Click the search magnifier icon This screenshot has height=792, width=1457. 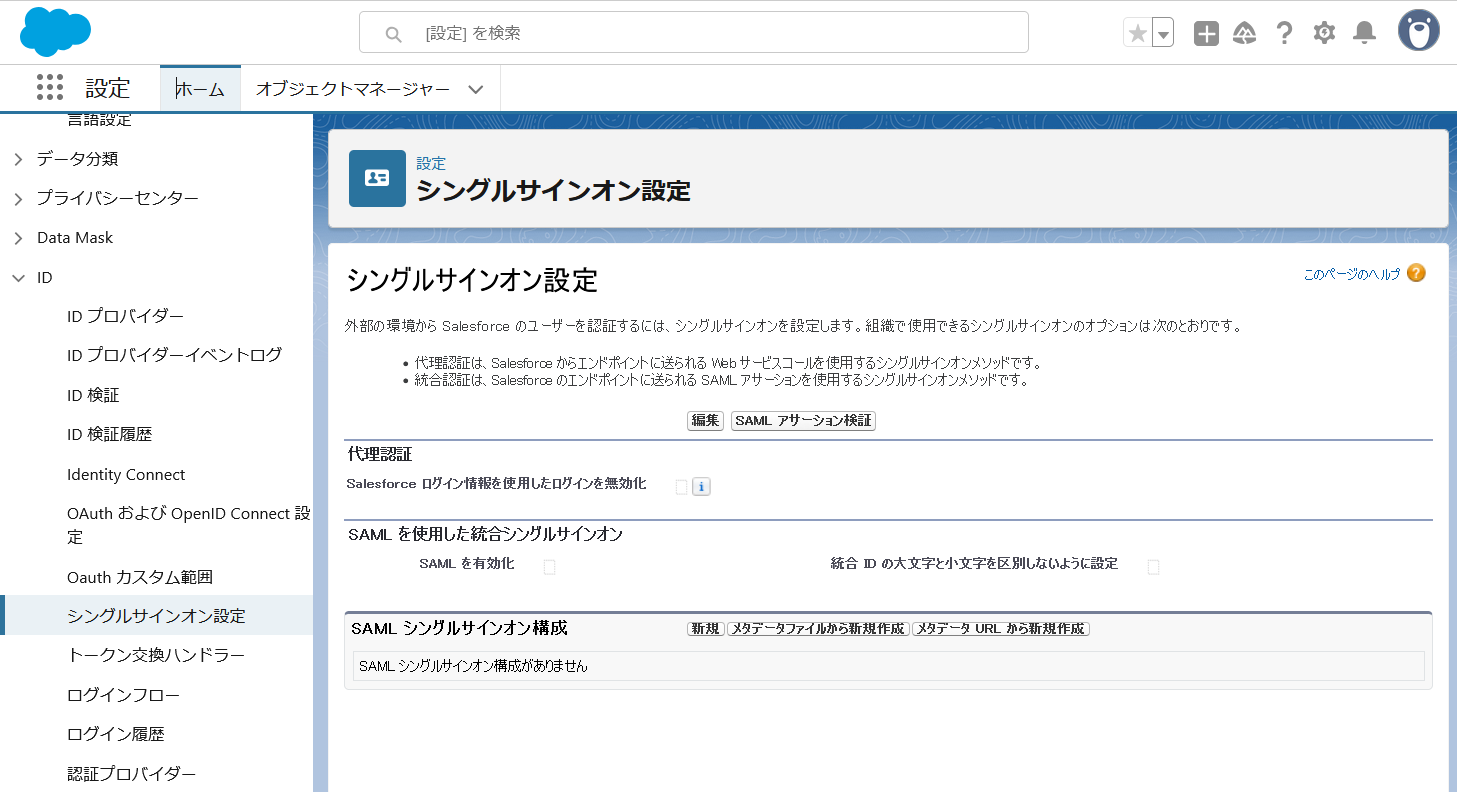[394, 34]
